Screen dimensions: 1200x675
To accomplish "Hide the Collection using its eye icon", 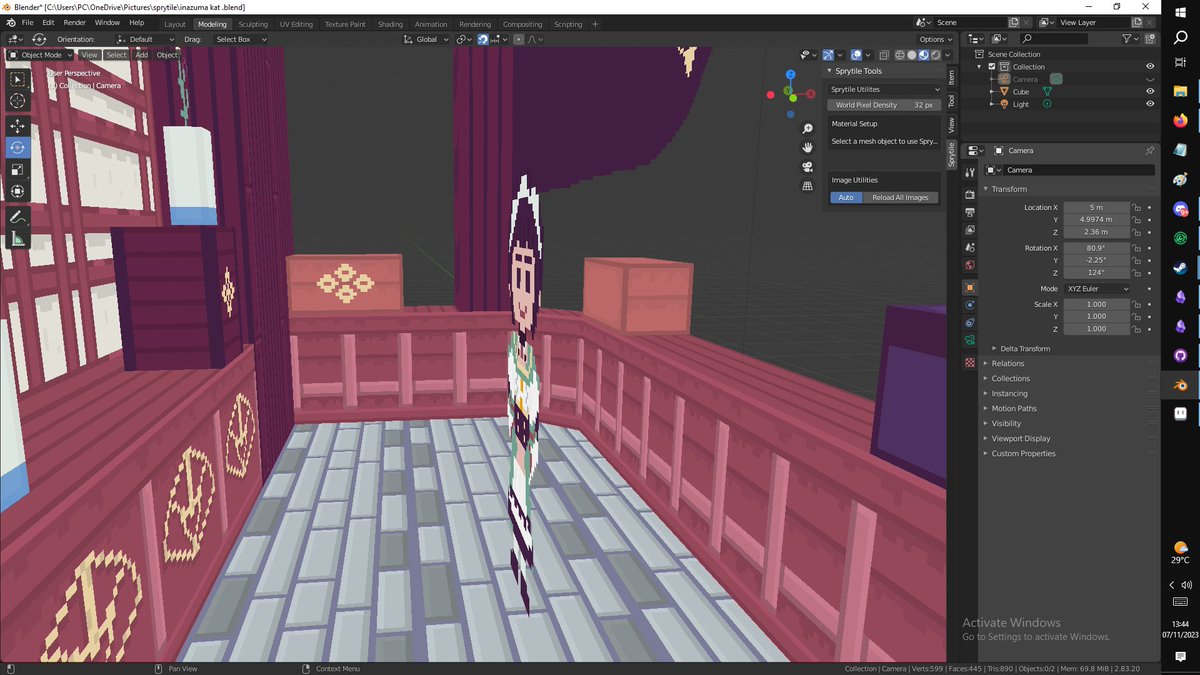I will click(x=1150, y=67).
